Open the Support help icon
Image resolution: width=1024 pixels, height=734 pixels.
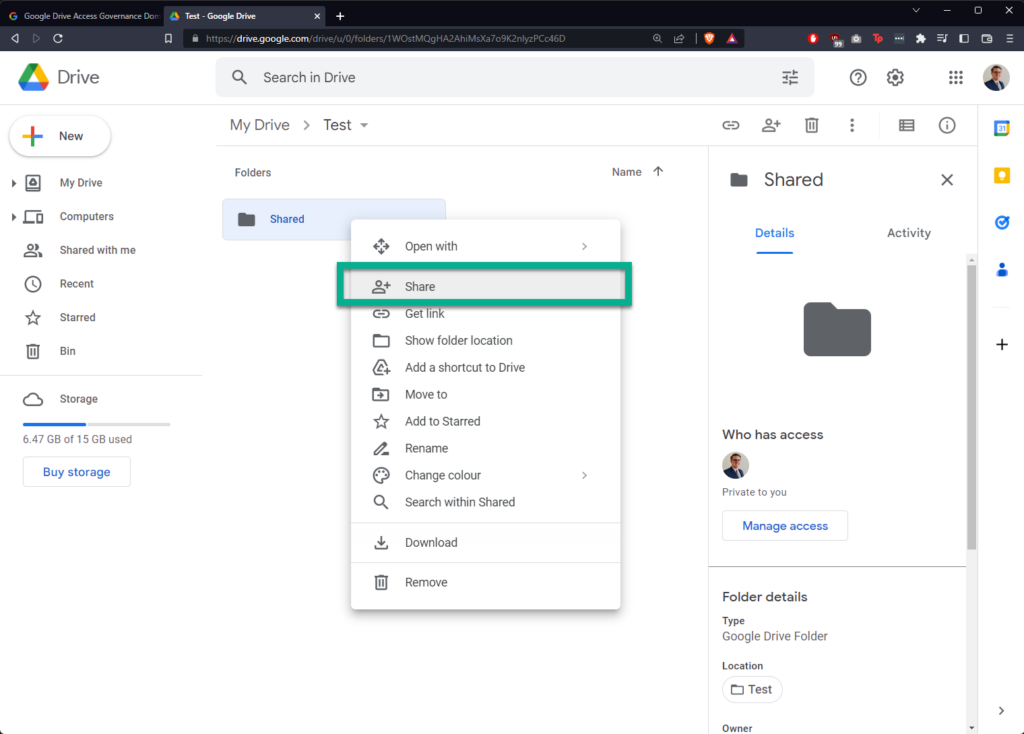[857, 78]
